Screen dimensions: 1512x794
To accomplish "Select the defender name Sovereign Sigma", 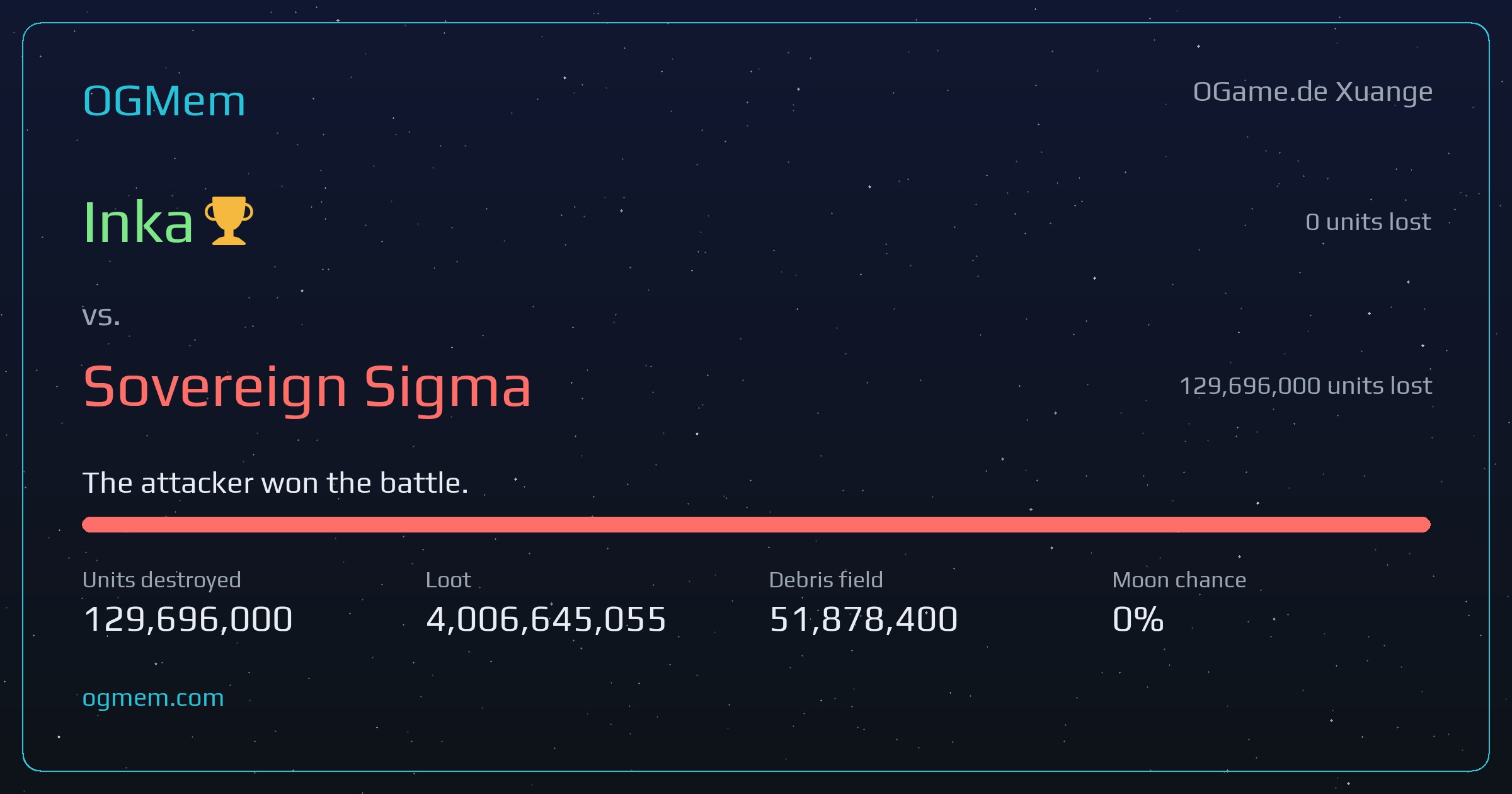I will pos(307,388).
